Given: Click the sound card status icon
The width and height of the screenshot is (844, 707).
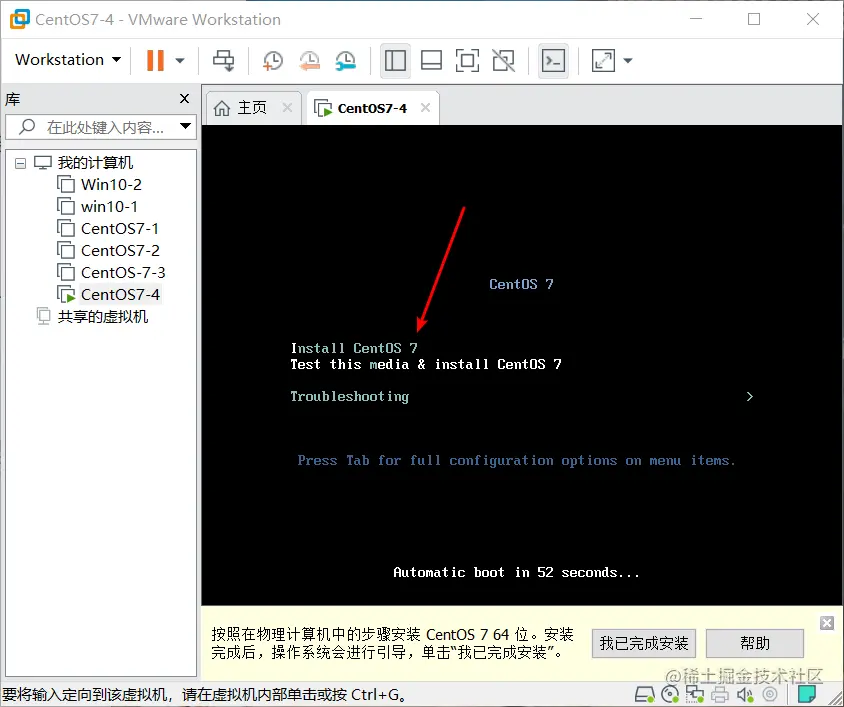Looking at the screenshot, I should (745, 695).
